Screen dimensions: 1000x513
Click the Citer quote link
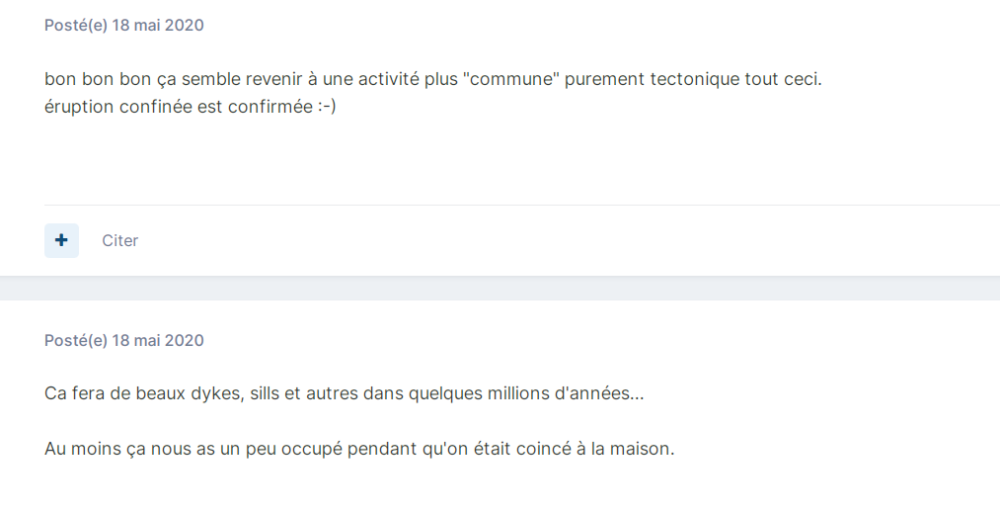[120, 241]
